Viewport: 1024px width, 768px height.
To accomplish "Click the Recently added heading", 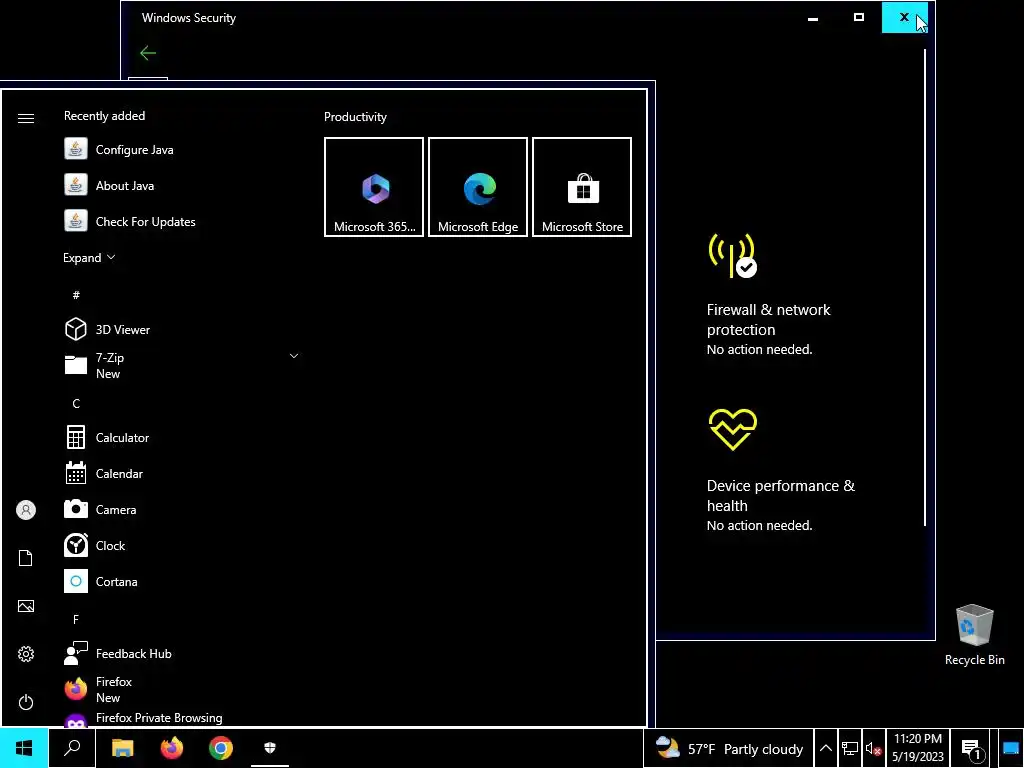I will point(104,116).
